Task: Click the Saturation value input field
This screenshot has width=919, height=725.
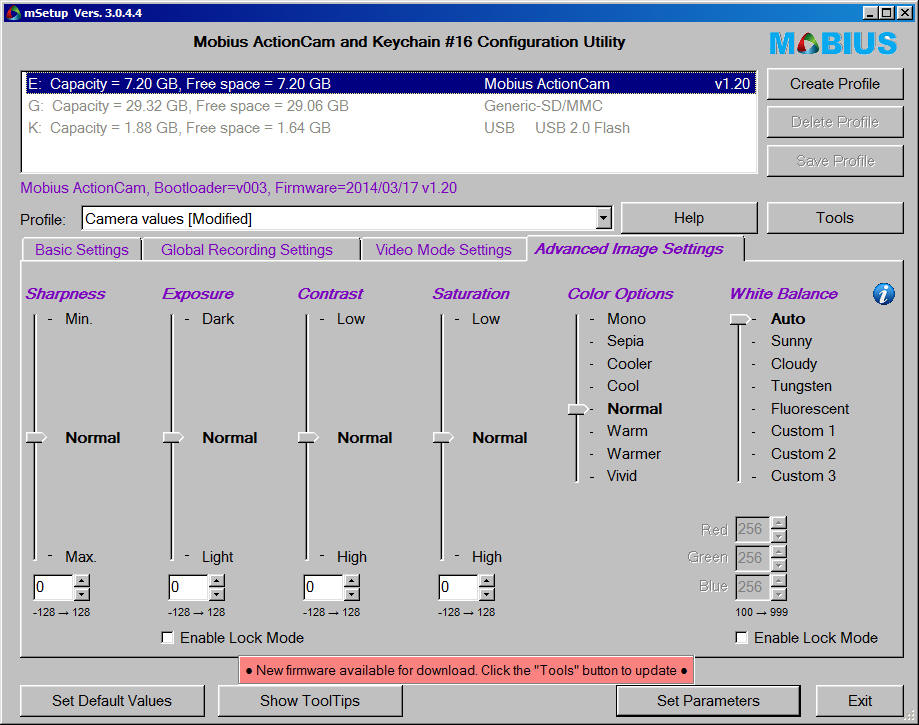Action: click(459, 587)
